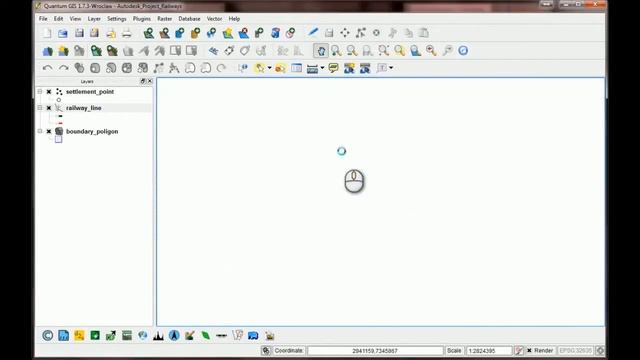Click the Undo arrow icon
The height and width of the screenshot is (360, 640).
pos(47,68)
